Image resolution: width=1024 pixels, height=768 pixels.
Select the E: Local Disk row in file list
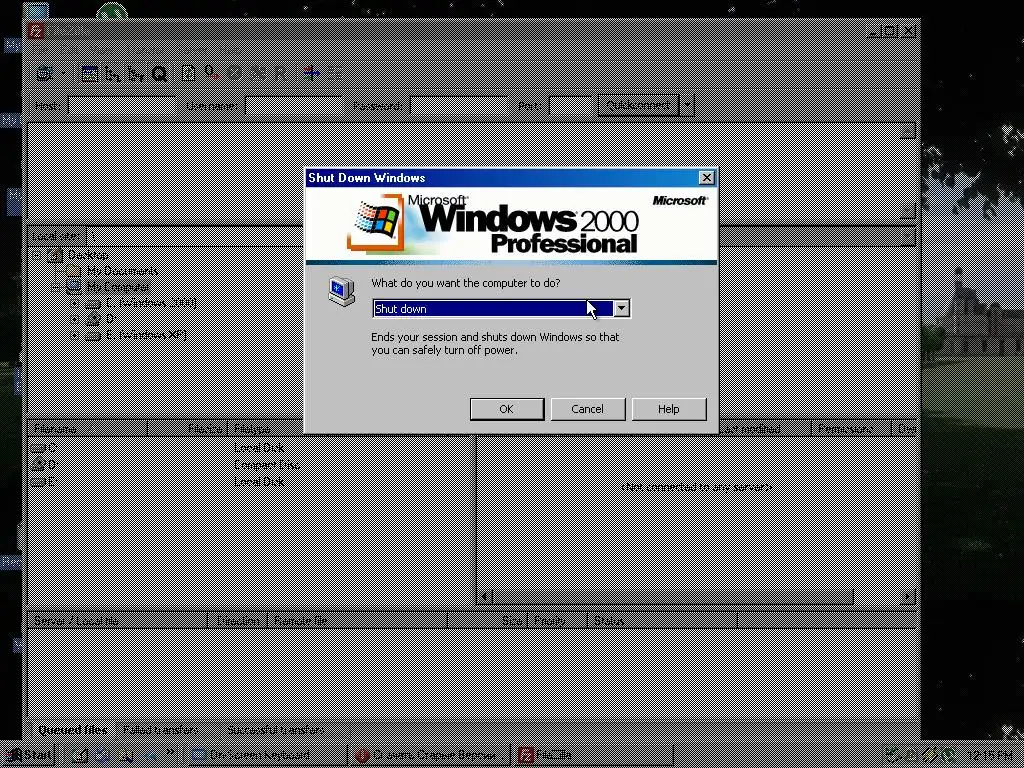249,482
